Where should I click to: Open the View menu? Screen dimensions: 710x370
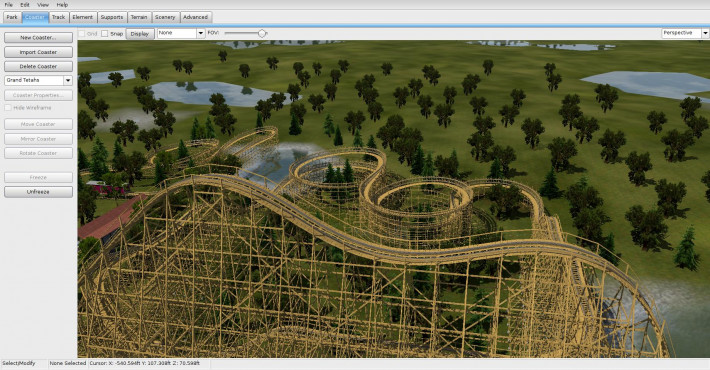pyautogui.click(x=43, y=5)
